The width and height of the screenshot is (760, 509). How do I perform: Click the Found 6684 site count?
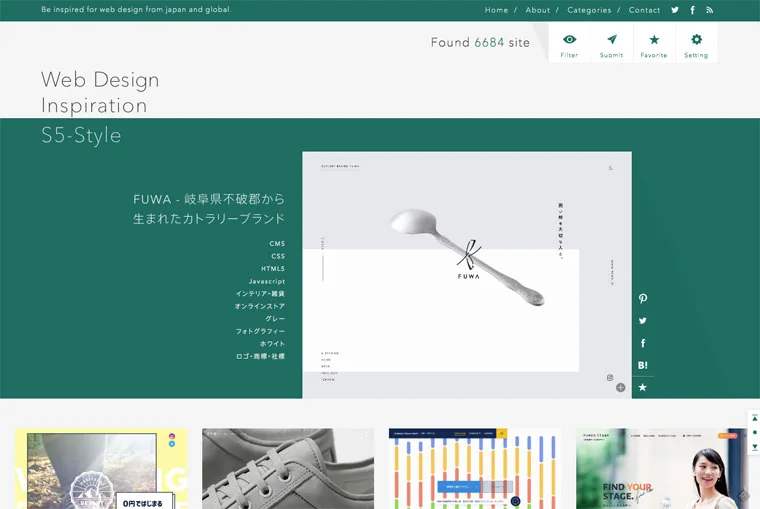click(480, 43)
